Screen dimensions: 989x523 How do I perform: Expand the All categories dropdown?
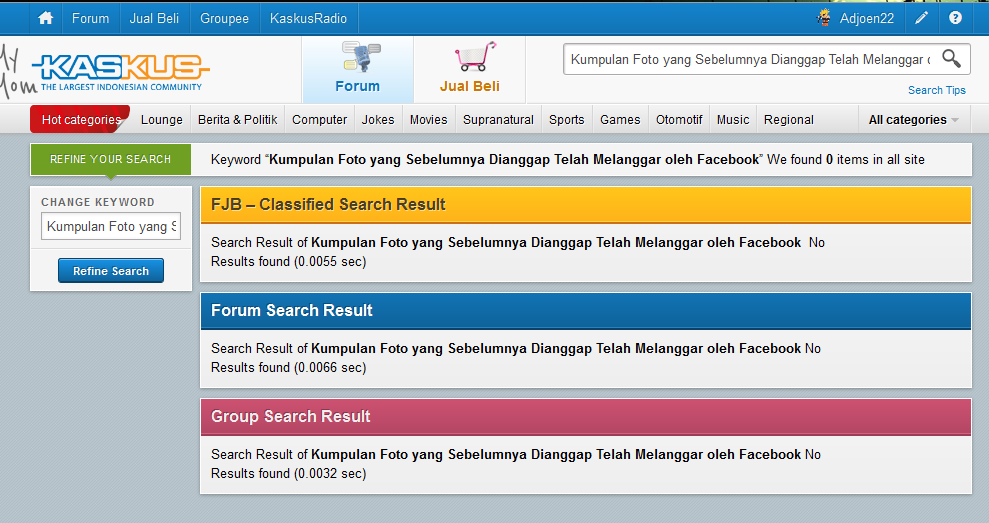point(914,119)
